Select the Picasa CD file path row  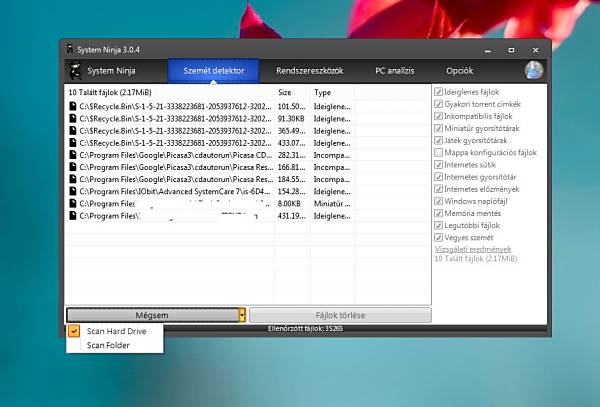[176, 155]
